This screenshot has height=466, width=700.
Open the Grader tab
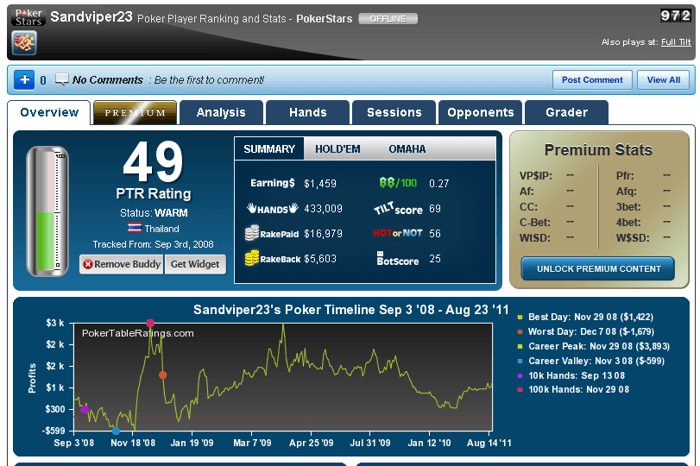tap(567, 112)
